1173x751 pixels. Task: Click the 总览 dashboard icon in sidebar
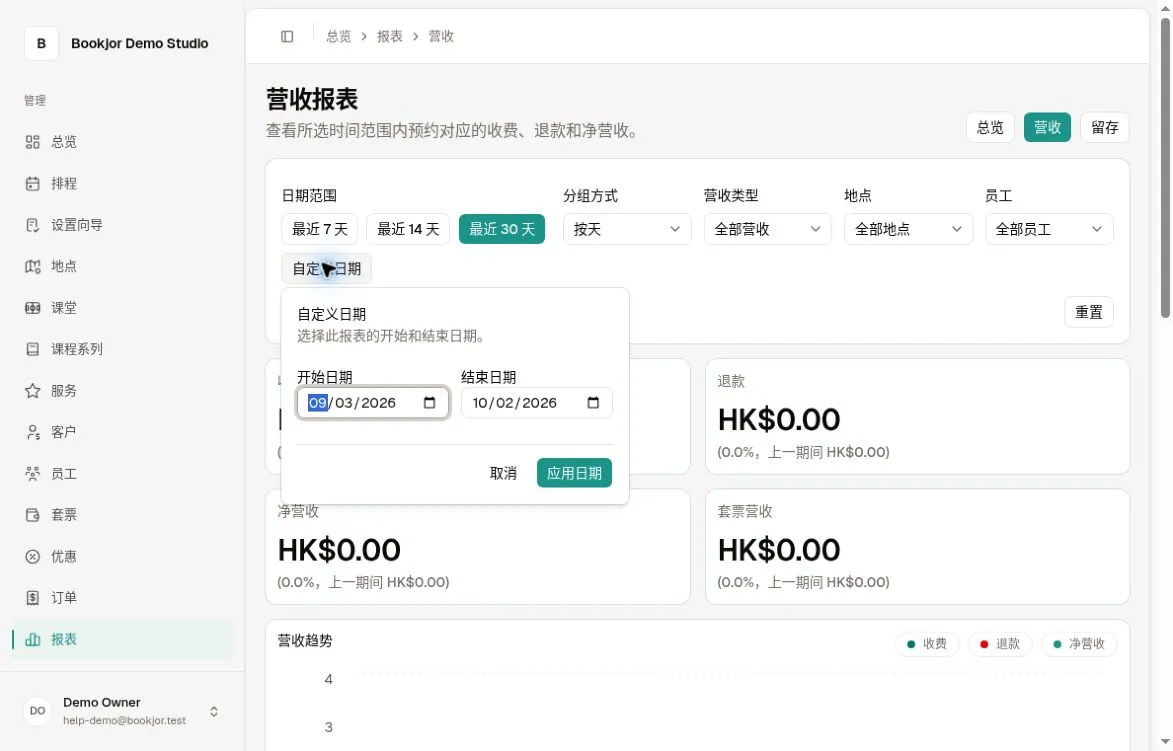[x=32, y=142]
